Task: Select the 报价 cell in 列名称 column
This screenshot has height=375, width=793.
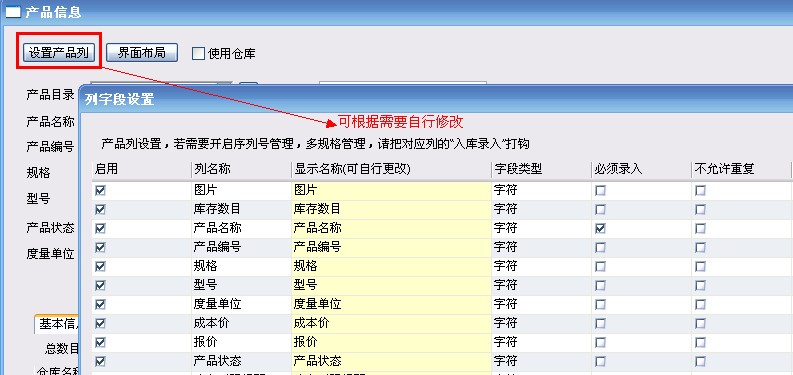Action: [x=241, y=343]
